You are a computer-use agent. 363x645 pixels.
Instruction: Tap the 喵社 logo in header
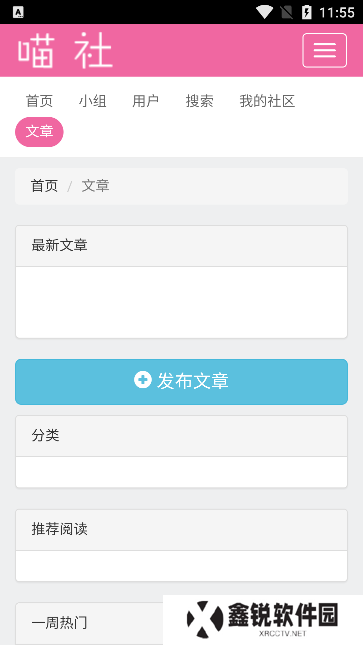point(65,51)
